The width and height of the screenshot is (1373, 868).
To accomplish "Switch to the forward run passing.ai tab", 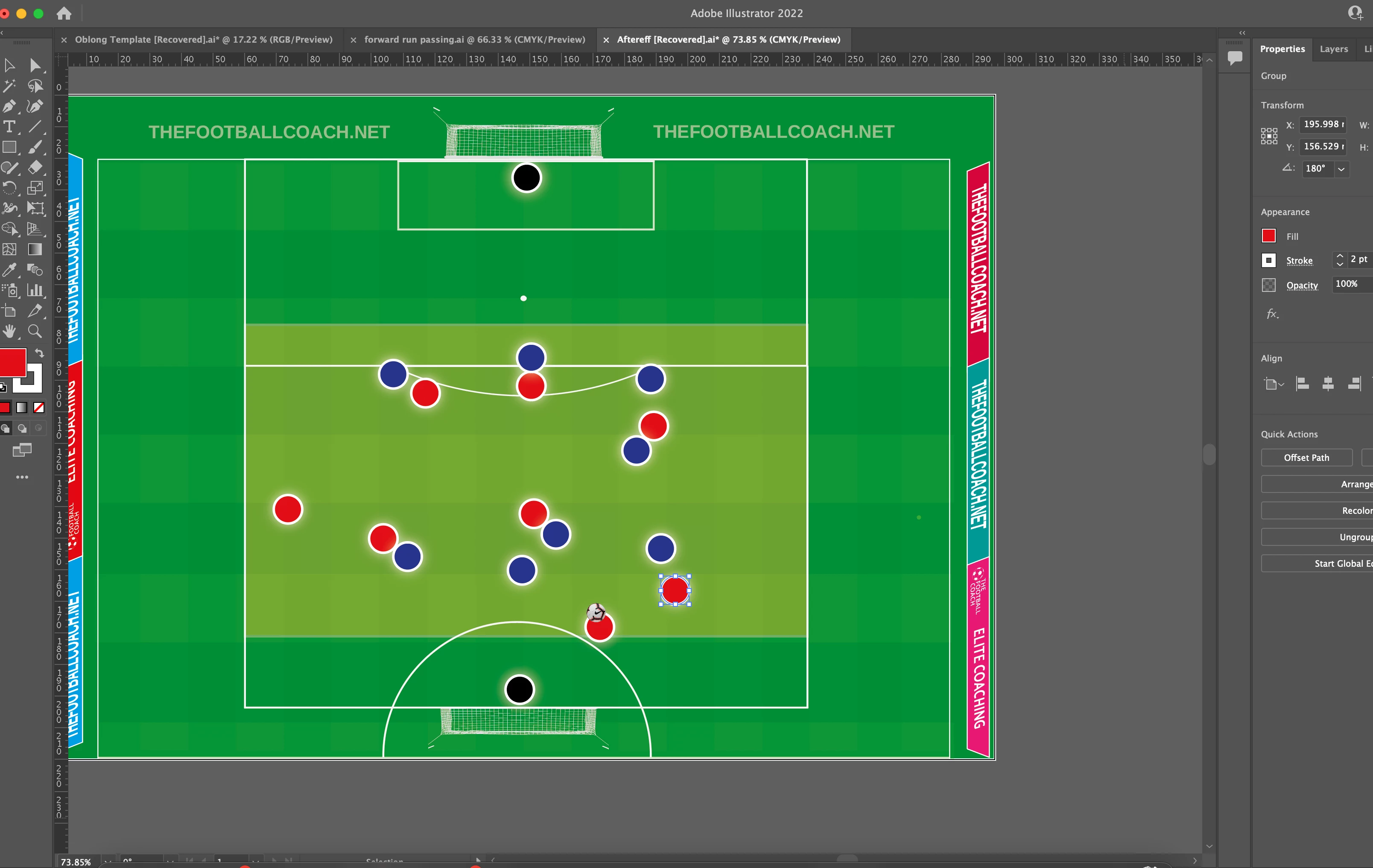I will click(x=474, y=39).
